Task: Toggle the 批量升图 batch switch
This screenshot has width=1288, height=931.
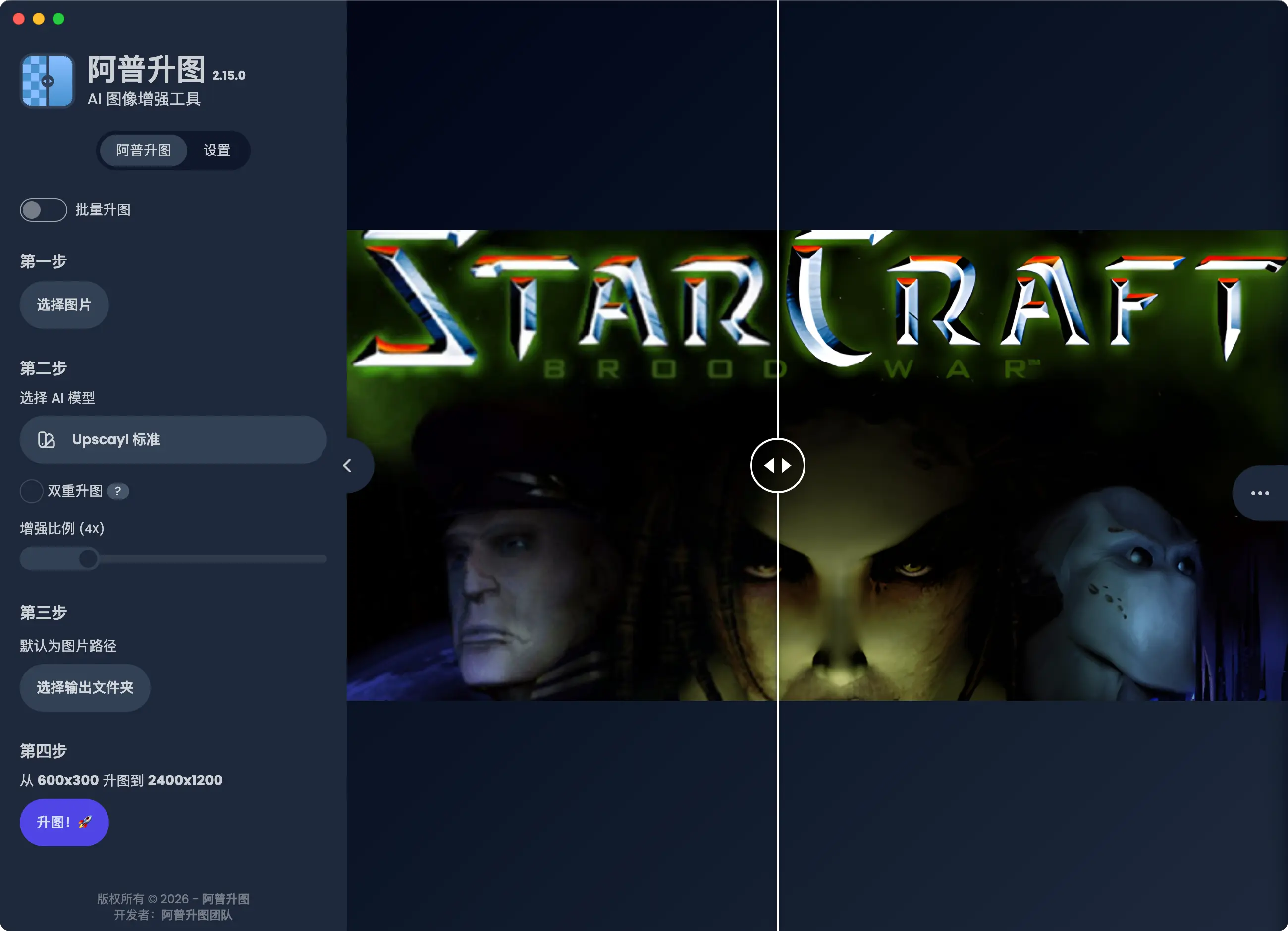Action: pyautogui.click(x=44, y=210)
